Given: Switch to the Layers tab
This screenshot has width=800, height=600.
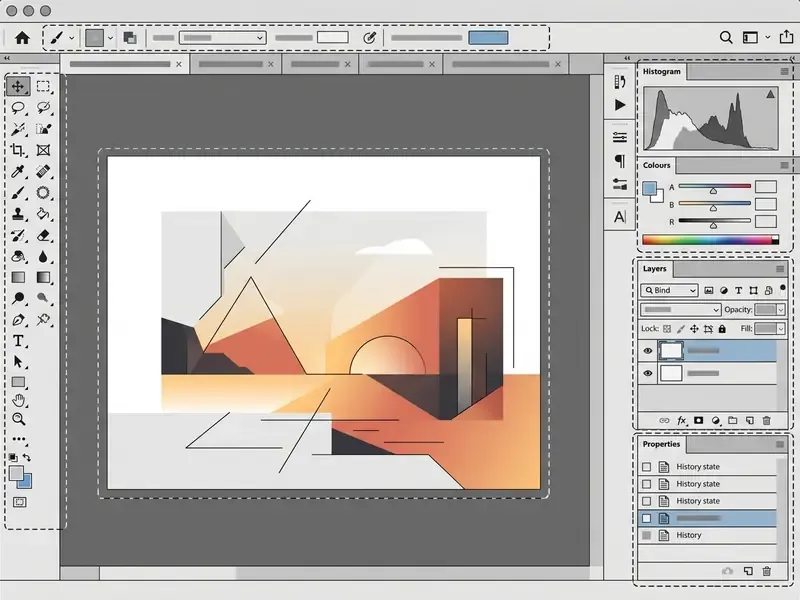Looking at the screenshot, I should pyautogui.click(x=654, y=268).
